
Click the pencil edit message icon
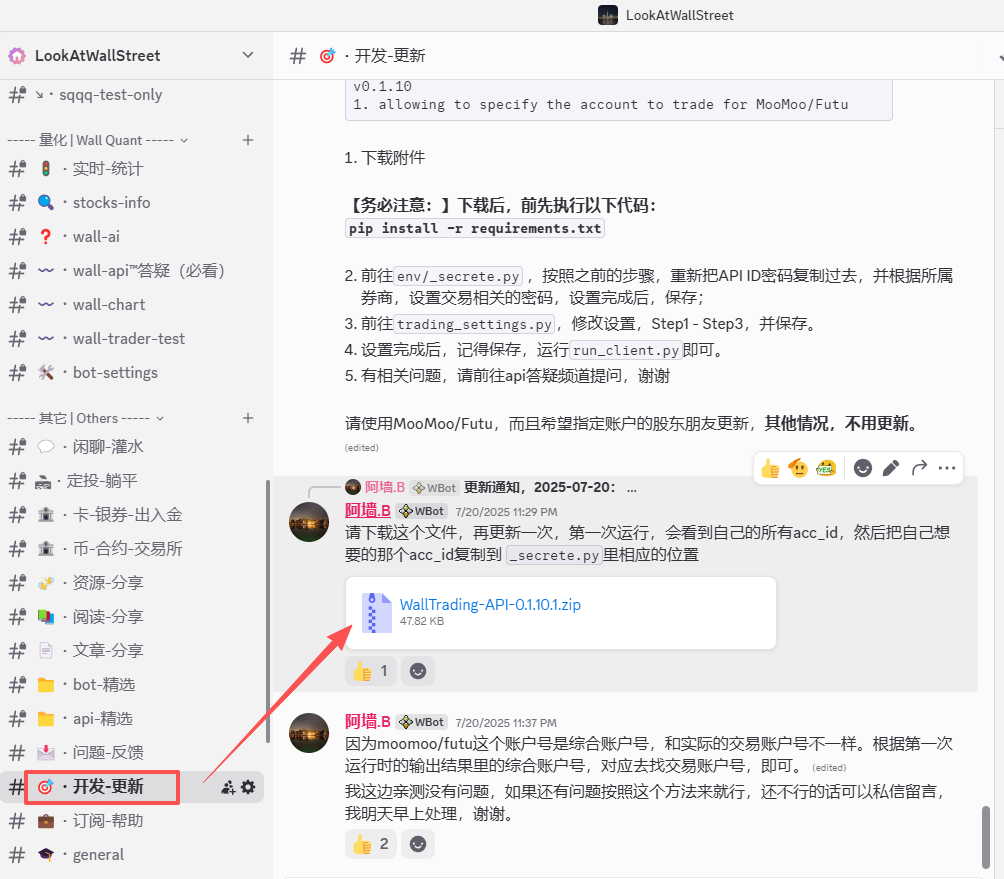pyautogui.click(x=891, y=468)
